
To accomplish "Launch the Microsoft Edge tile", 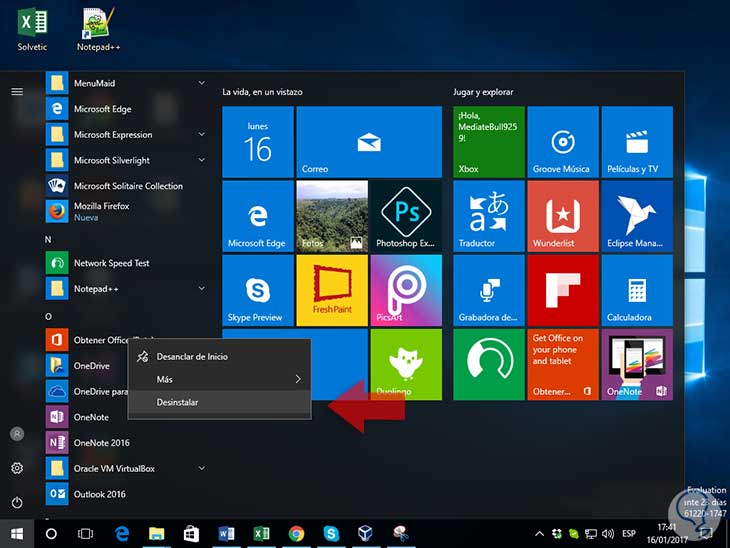I will point(258,216).
